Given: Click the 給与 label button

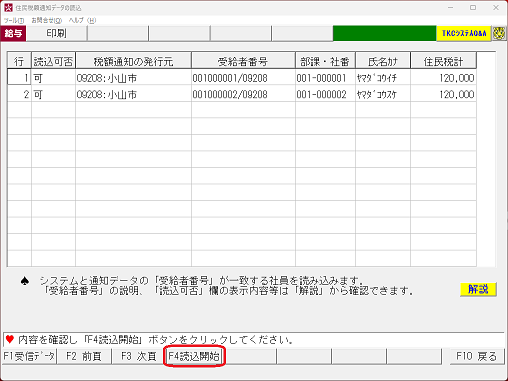Looking at the screenshot, I should coord(13,33).
